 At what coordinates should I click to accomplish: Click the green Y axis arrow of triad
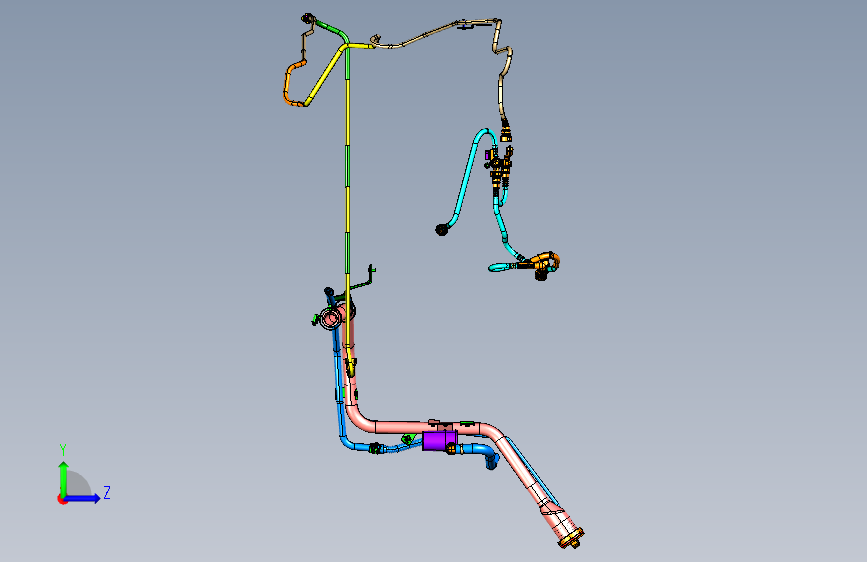[x=64, y=478]
